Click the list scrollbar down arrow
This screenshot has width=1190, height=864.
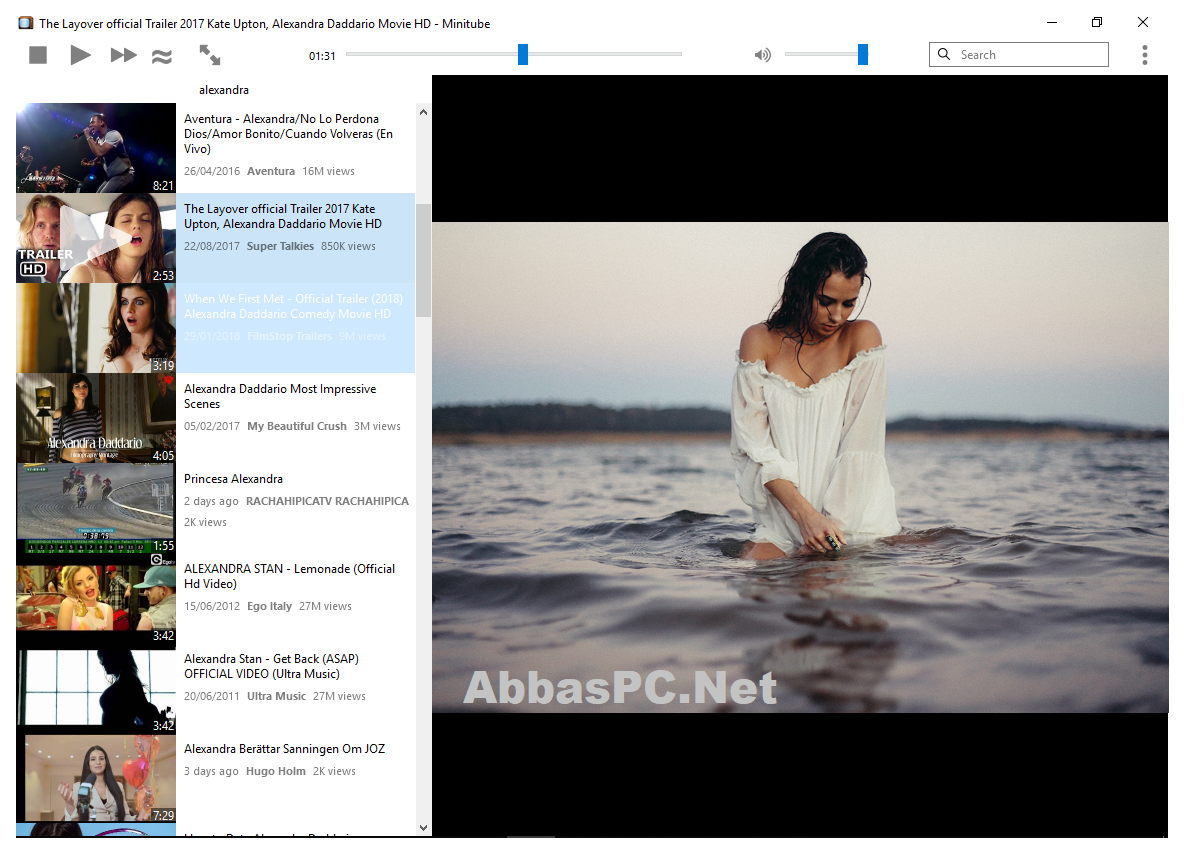point(423,828)
